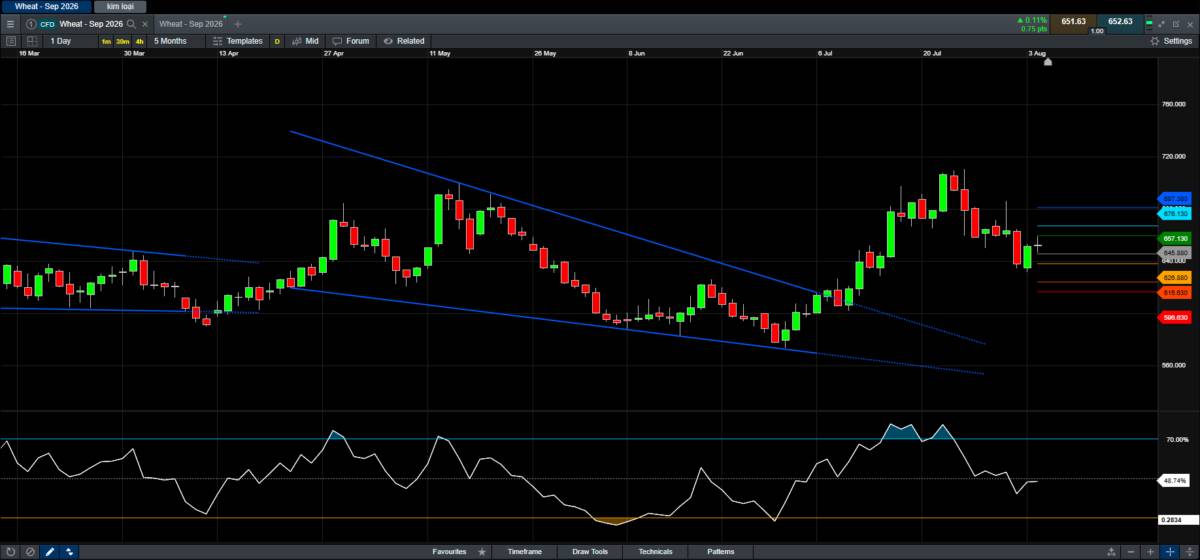Click the last icon in the bottom toolbar
Screen dimensions: 1200x560
coord(1188,551)
